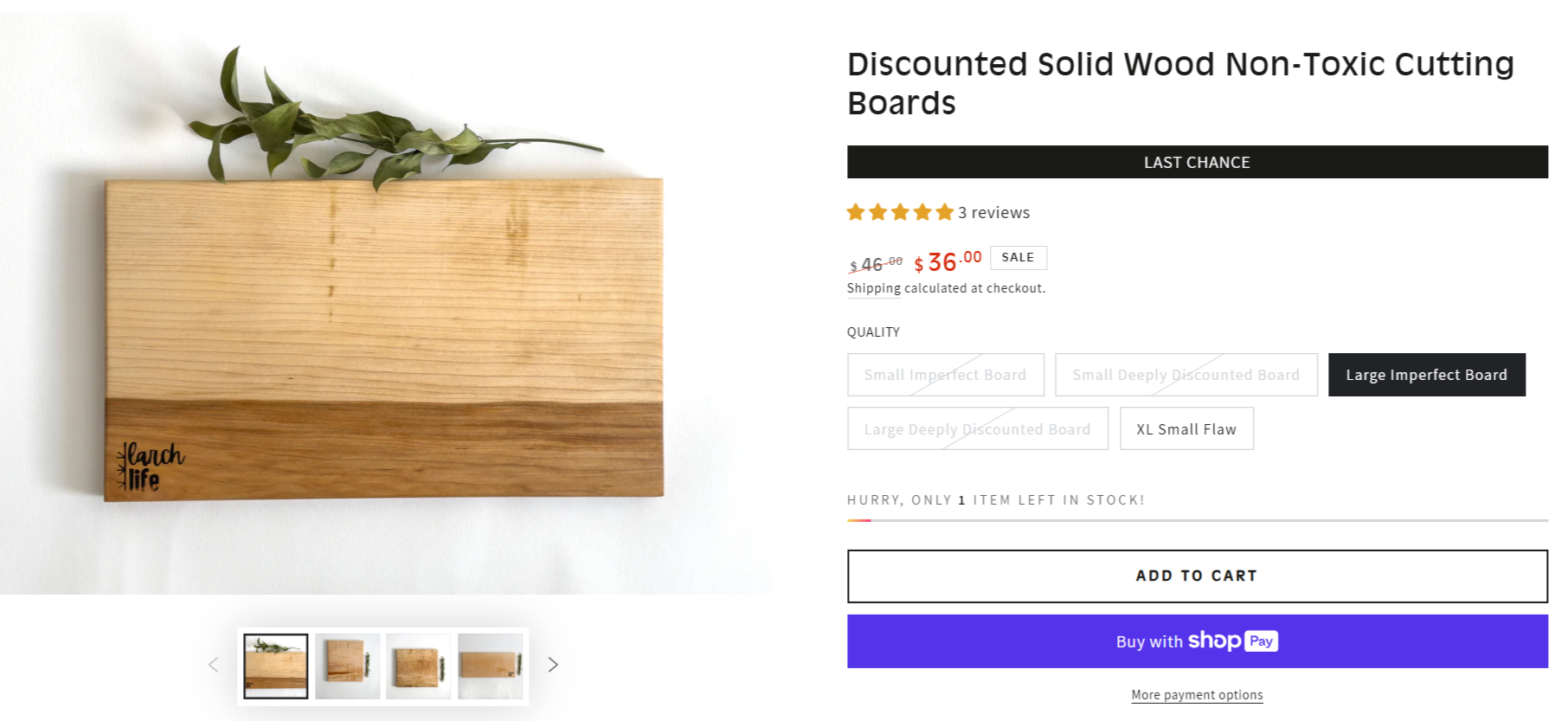This screenshot has width=1568, height=721.
Task: Click the next thumbnail arrow
Action: (x=553, y=665)
